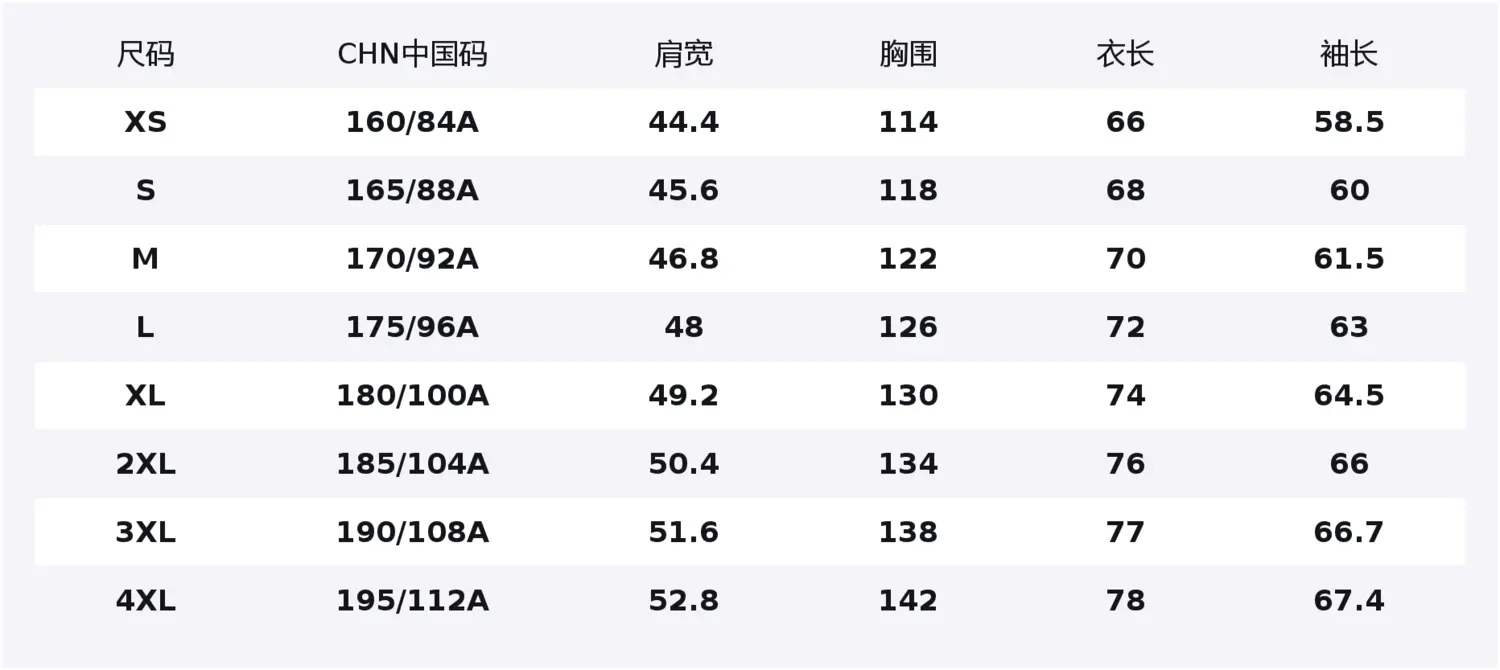Click the CHN中国码 column header
The image size is (1500, 670).
coord(412,54)
